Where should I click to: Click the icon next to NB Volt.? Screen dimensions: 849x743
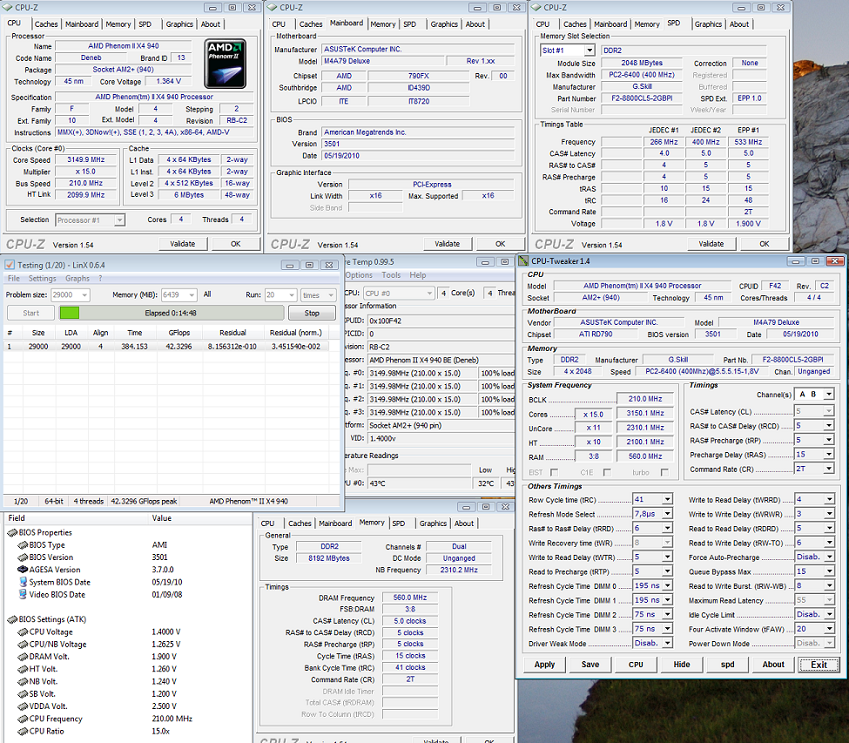tap(23, 682)
